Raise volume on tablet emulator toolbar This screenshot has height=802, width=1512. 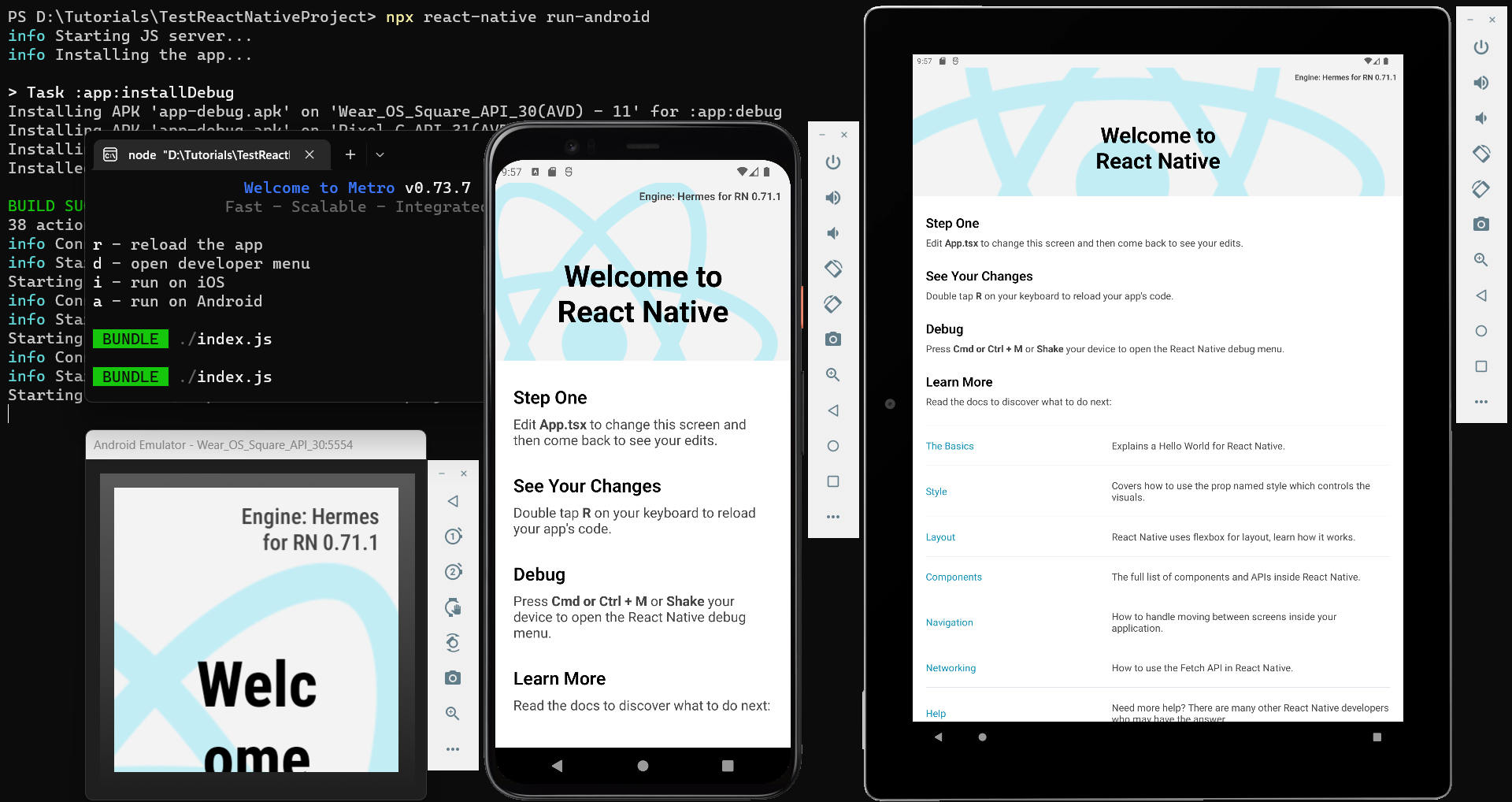coord(1481,83)
